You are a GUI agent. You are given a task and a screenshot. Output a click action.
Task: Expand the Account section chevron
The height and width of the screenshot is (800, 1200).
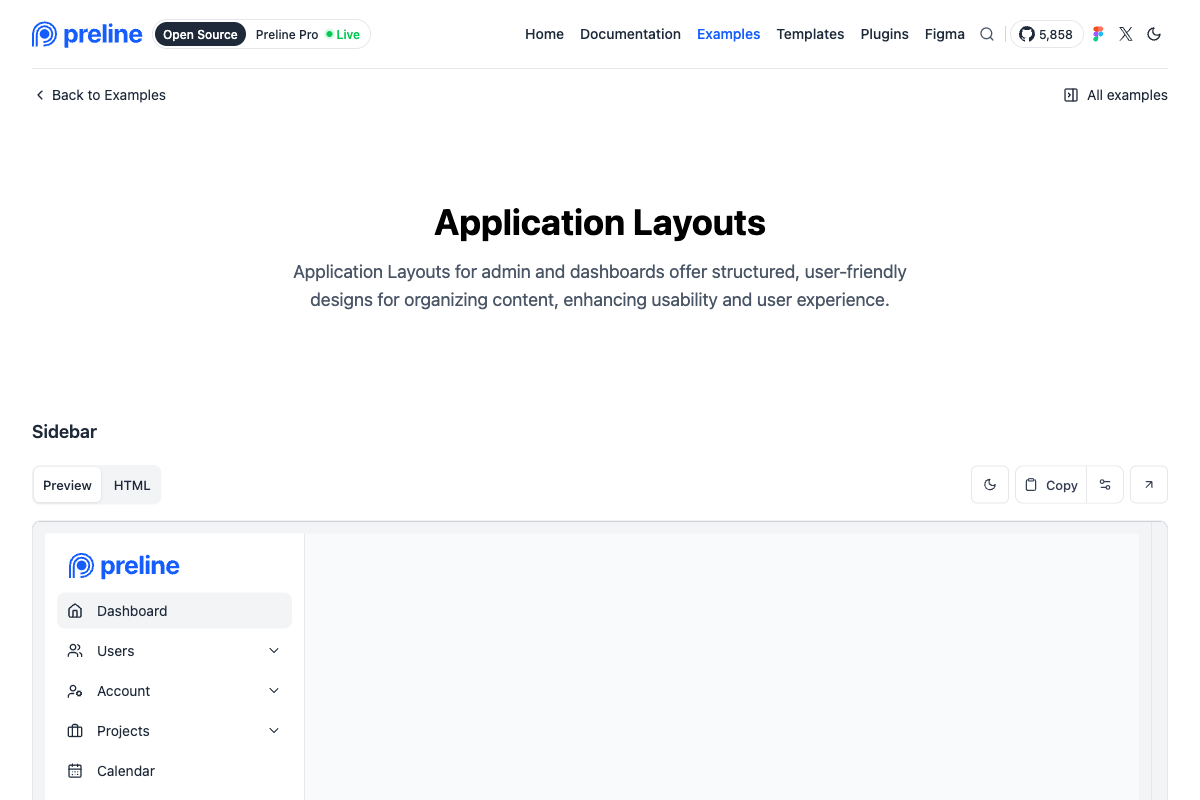click(273, 690)
